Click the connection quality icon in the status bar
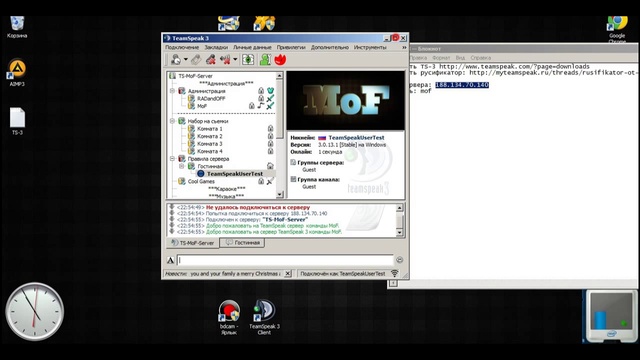This screenshot has height=360, width=640. click(395, 273)
